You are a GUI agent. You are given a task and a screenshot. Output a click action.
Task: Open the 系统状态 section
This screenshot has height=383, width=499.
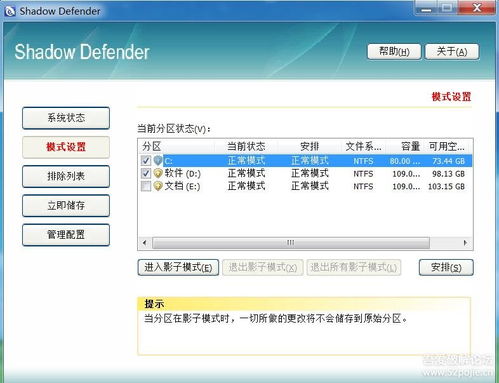(x=66, y=118)
